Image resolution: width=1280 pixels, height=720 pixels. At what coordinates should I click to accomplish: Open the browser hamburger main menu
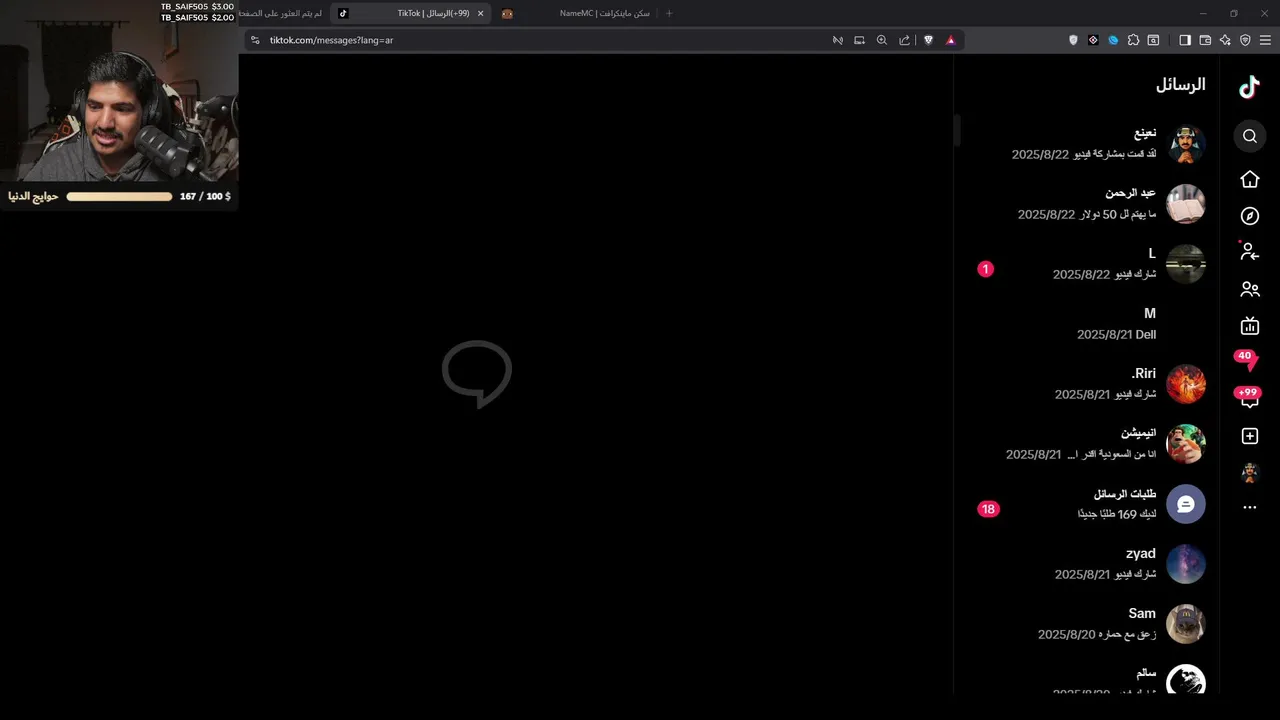pos(1265,40)
